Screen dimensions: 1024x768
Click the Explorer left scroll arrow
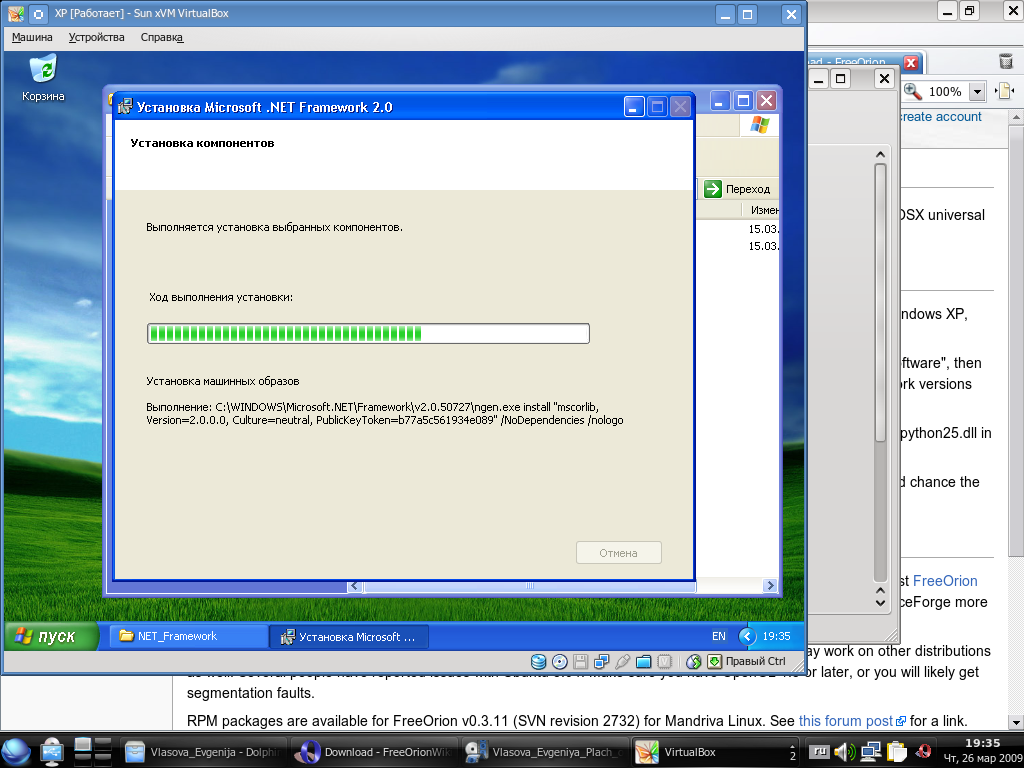354,586
